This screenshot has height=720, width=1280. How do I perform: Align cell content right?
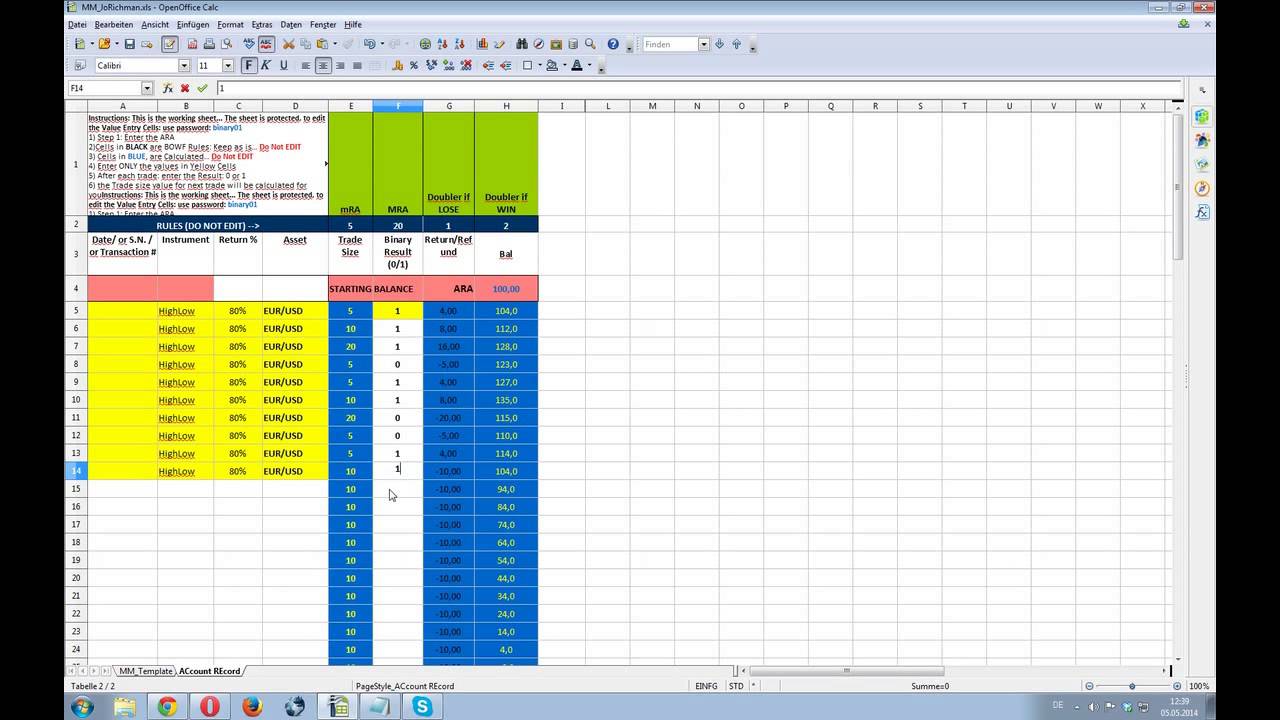(x=340, y=65)
